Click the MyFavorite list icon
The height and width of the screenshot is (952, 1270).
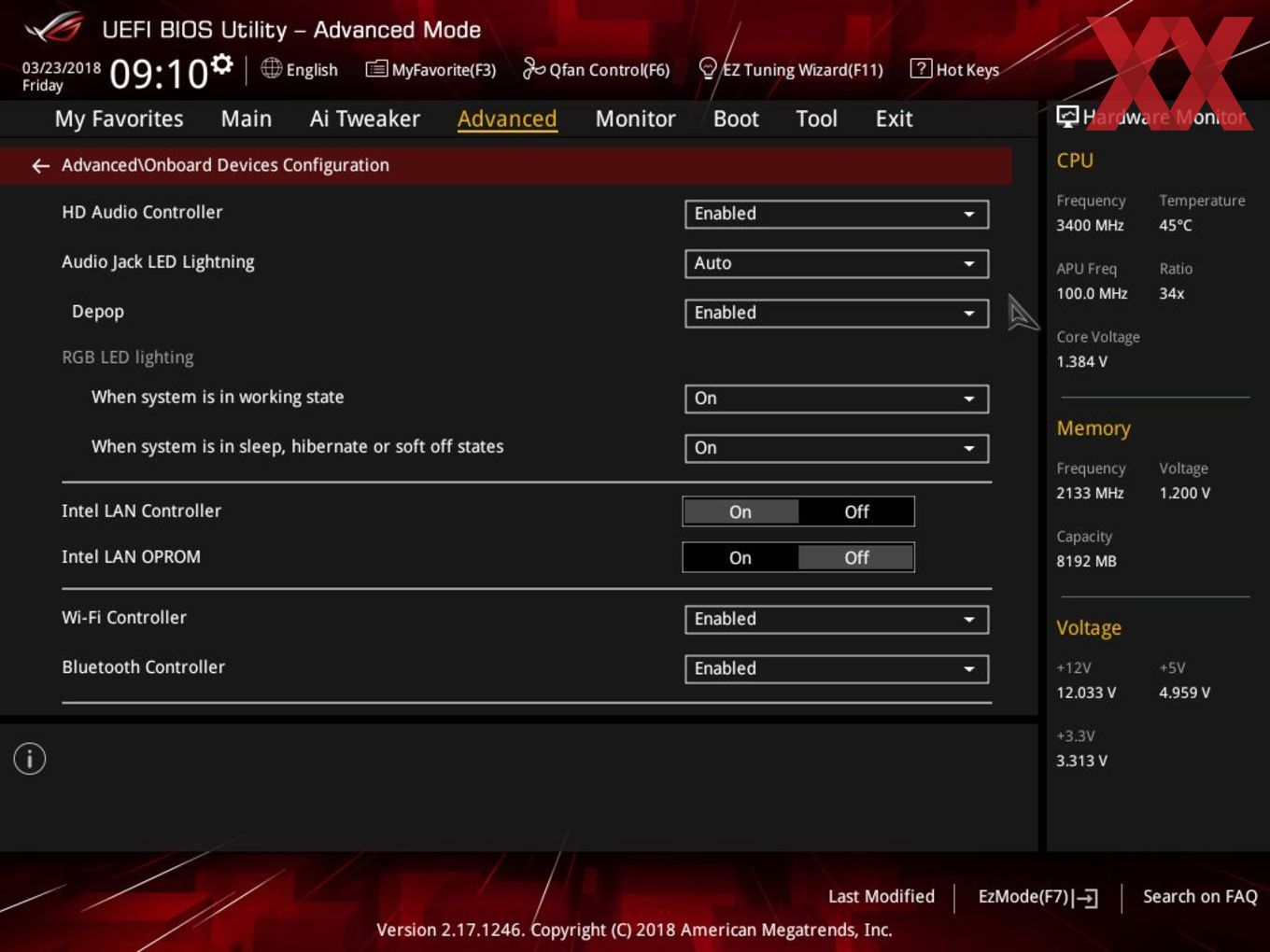coord(376,69)
